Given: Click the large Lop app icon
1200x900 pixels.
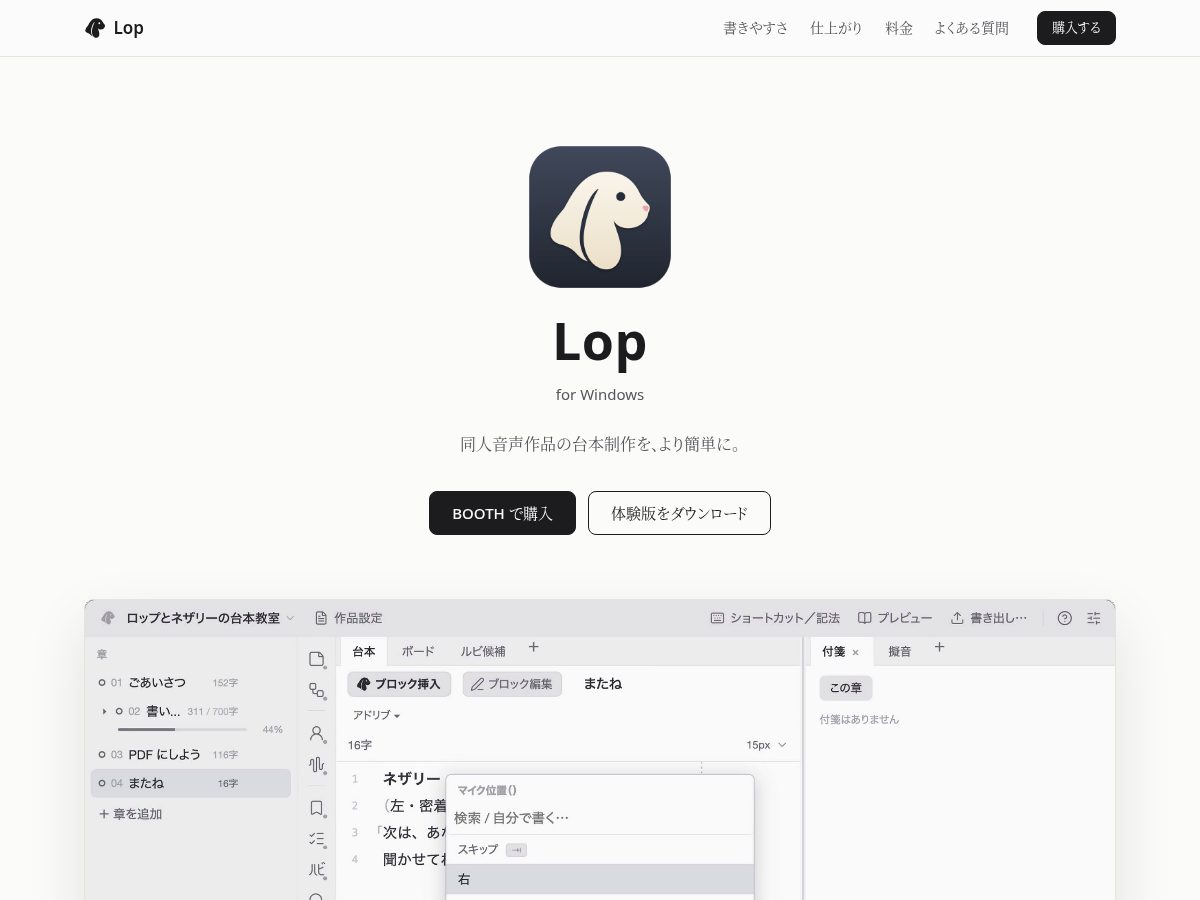Looking at the screenshot, I should coord(600,217).
